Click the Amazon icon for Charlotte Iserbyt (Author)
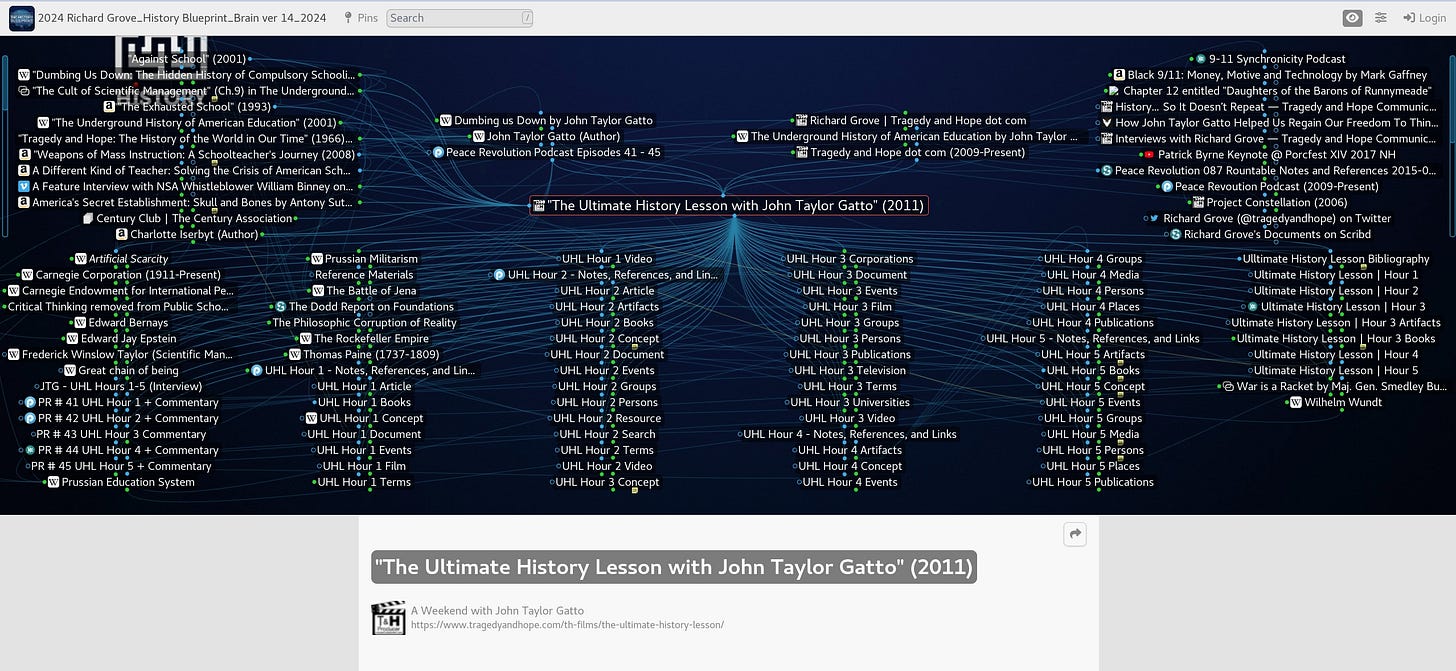This screenshot has width=1456, height=671. coord(122,234)
